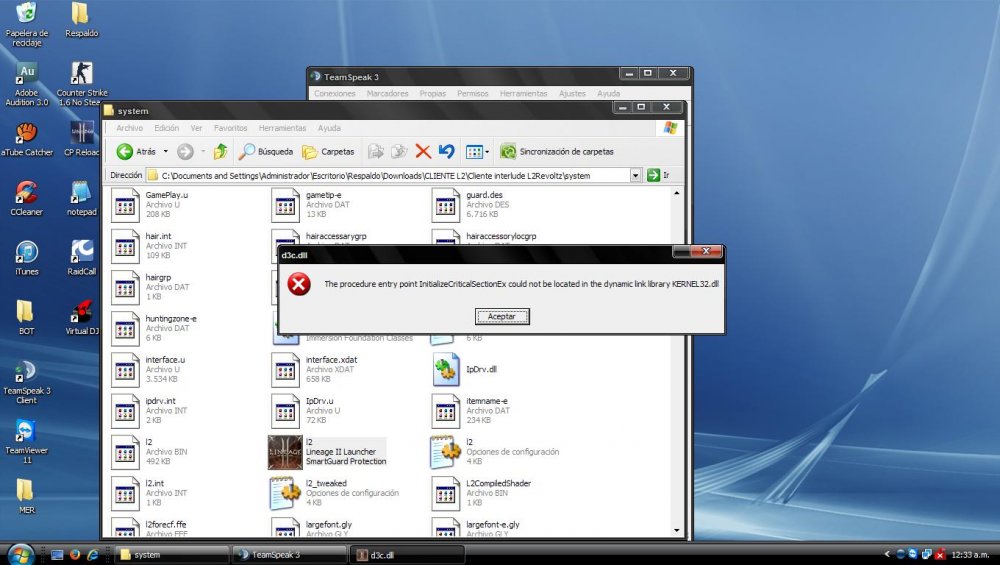Click Sincronización de carpetas icon

(508, 152)
